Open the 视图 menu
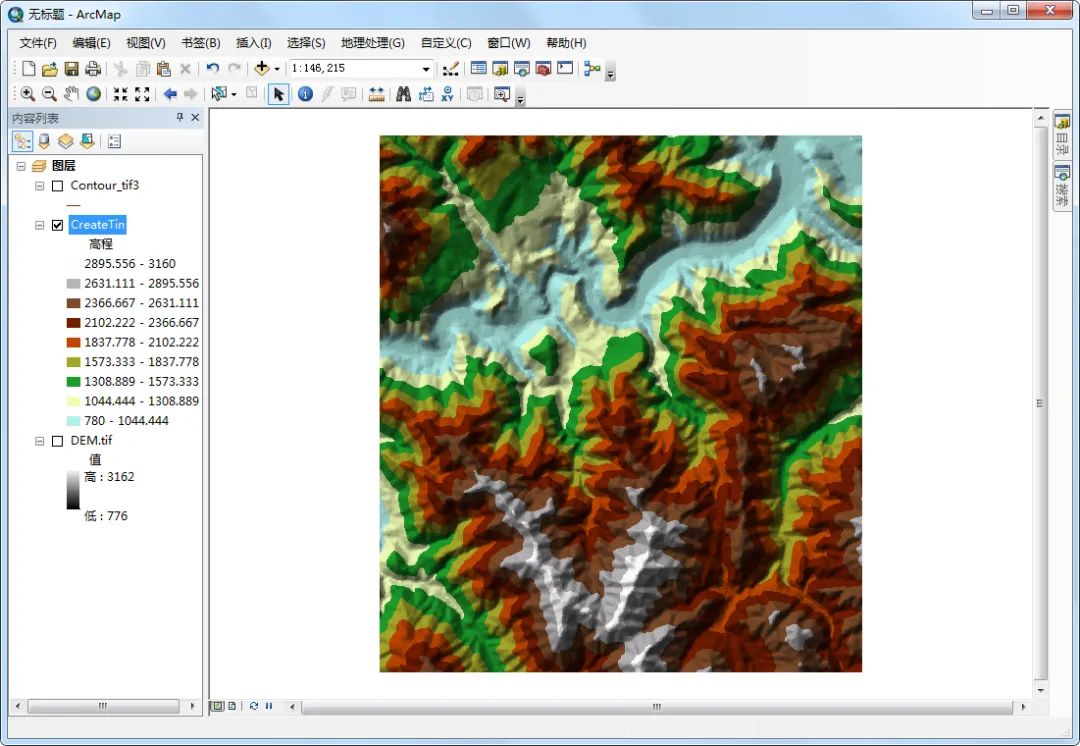The width and height of the screenshot is (1080, 746). (x=145, y=43)
